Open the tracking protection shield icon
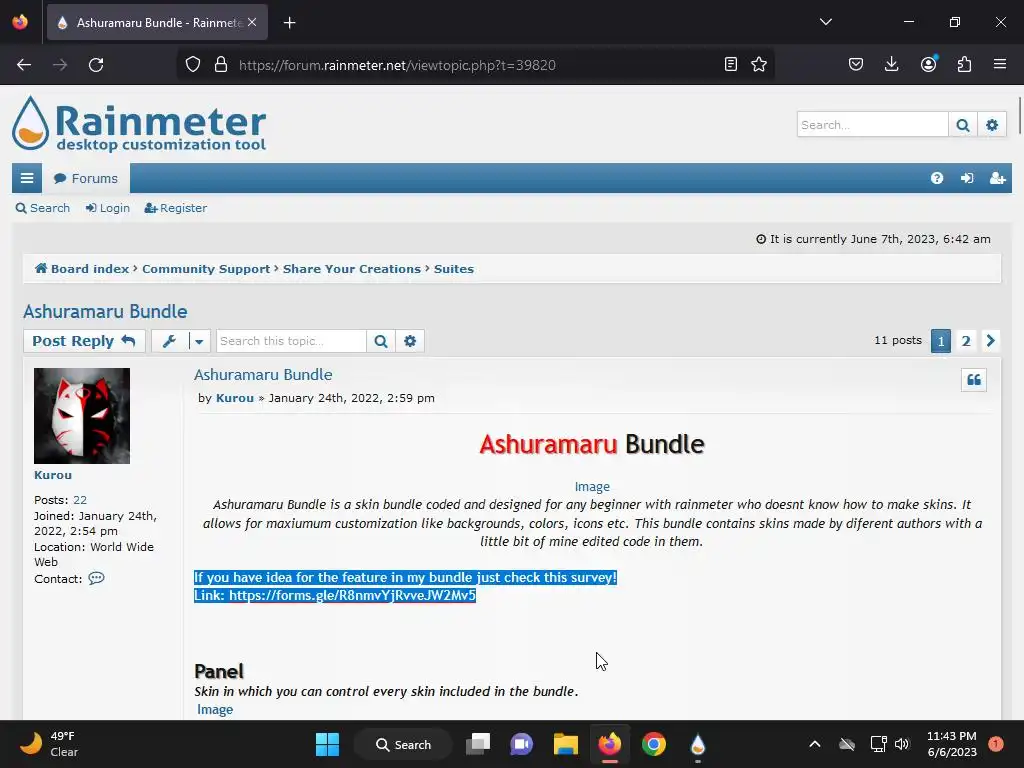The width and height of the screenshot is (1024, 768). (x=193, y=65)
